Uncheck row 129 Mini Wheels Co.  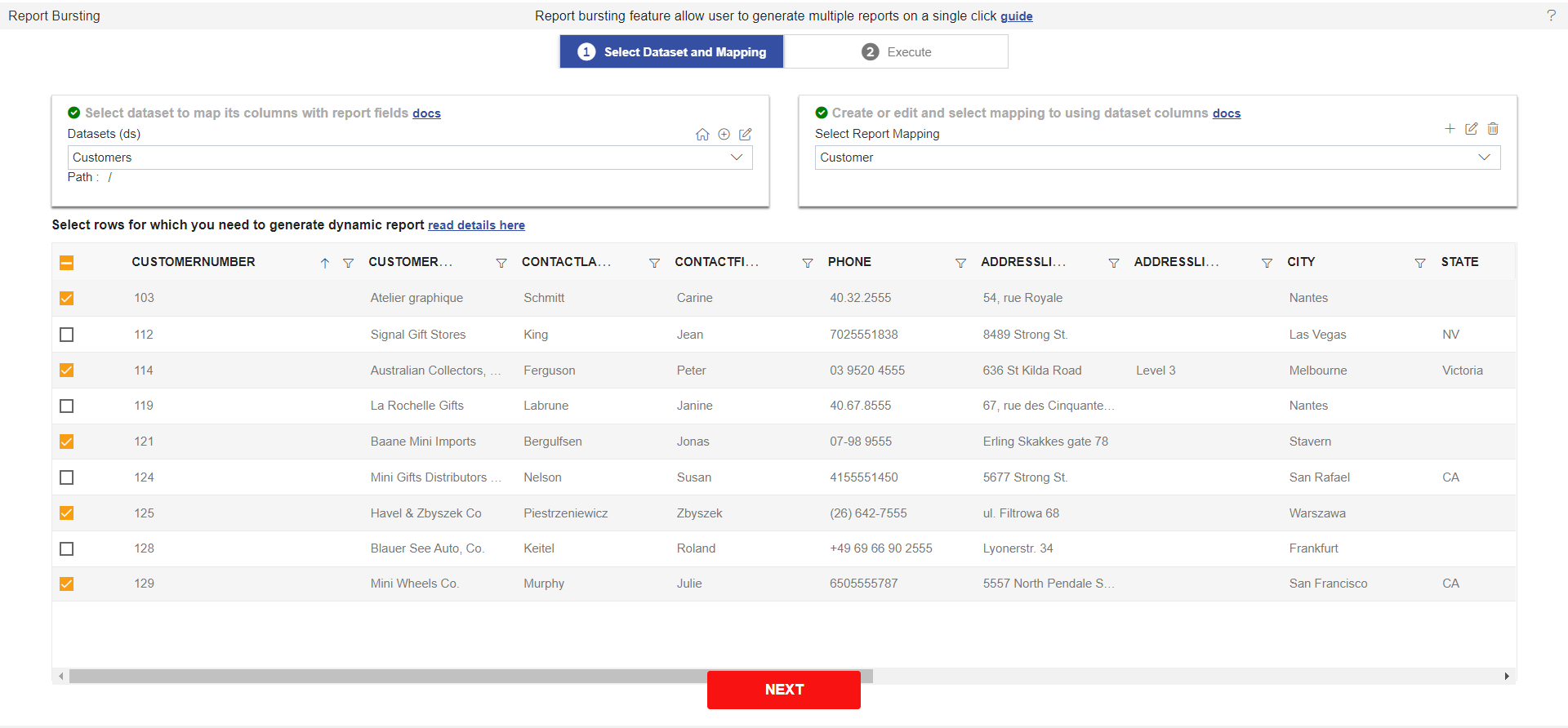(67, 584)
